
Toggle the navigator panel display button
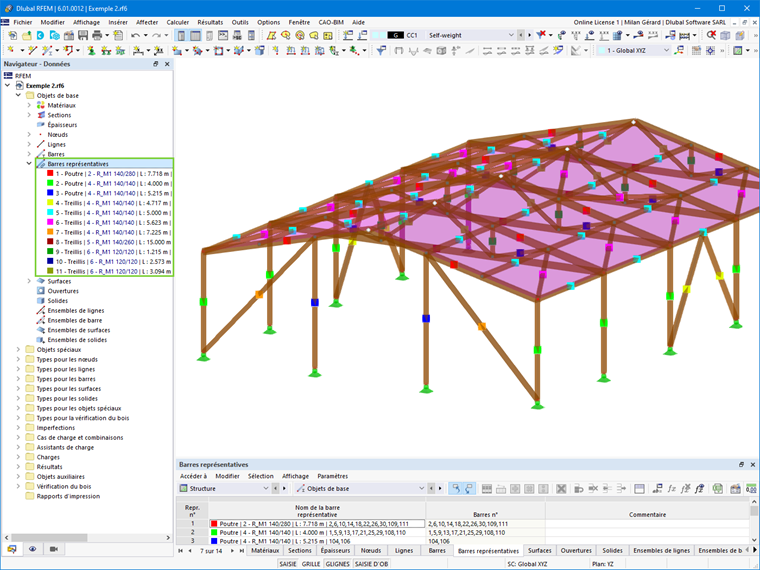tap(181, 35)
